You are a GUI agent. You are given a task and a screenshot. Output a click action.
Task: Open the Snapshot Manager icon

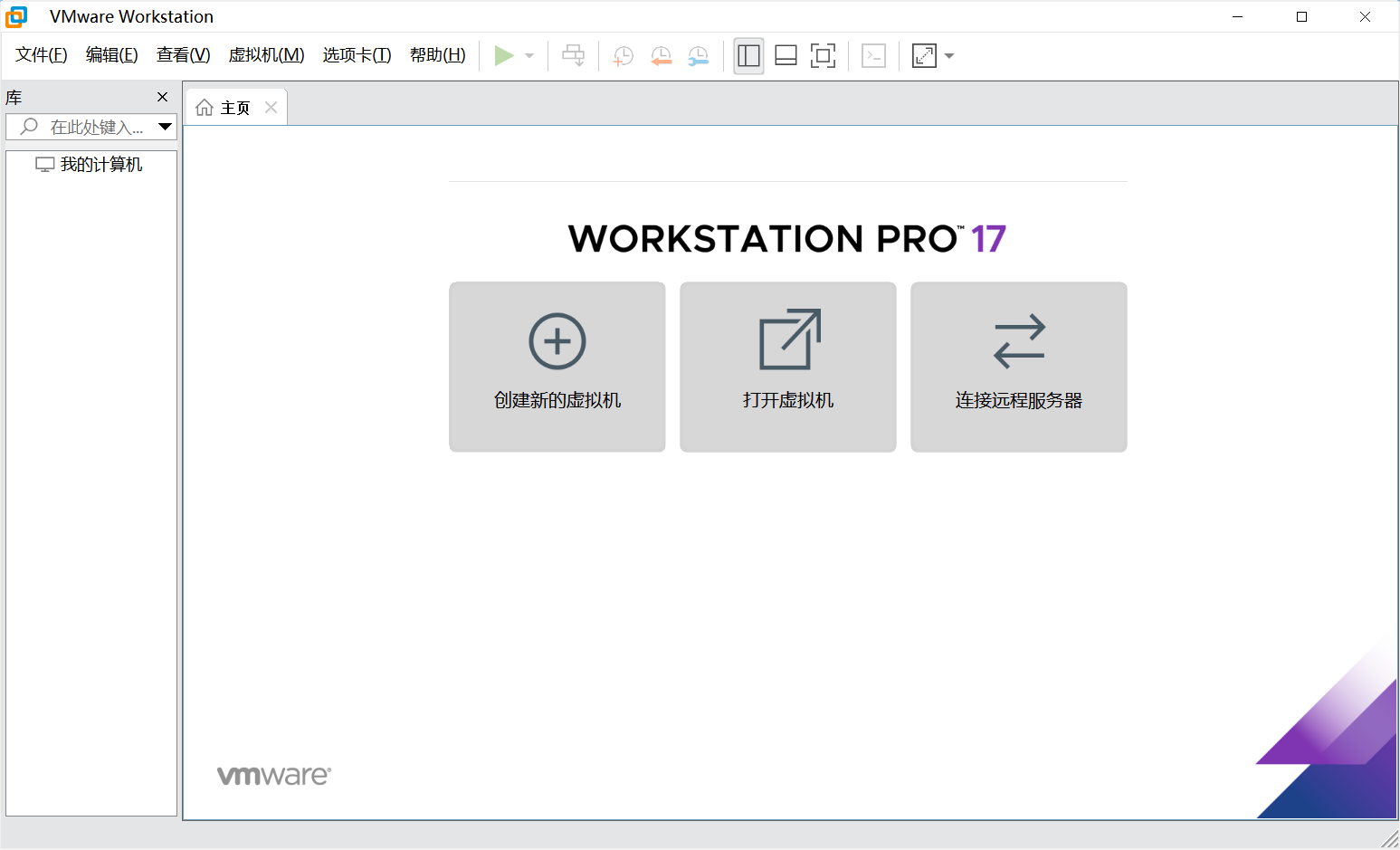coord(698,55)
